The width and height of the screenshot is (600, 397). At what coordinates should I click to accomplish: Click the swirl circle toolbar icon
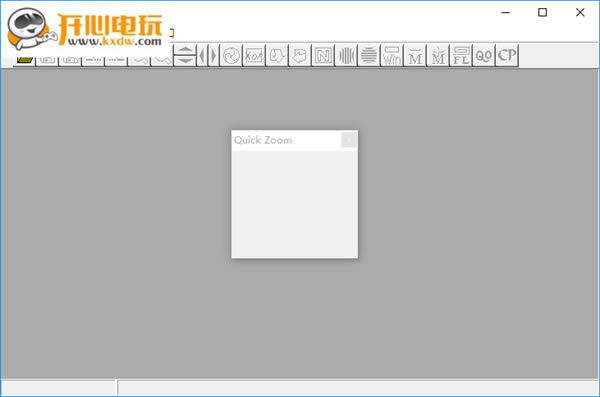tap(231, 56)
